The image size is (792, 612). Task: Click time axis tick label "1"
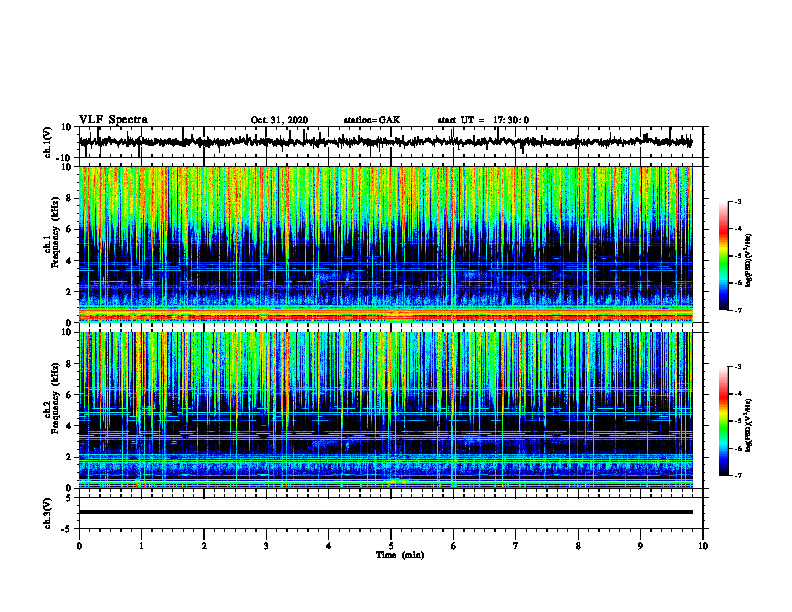pyautogui.click(x=141, y=546)
